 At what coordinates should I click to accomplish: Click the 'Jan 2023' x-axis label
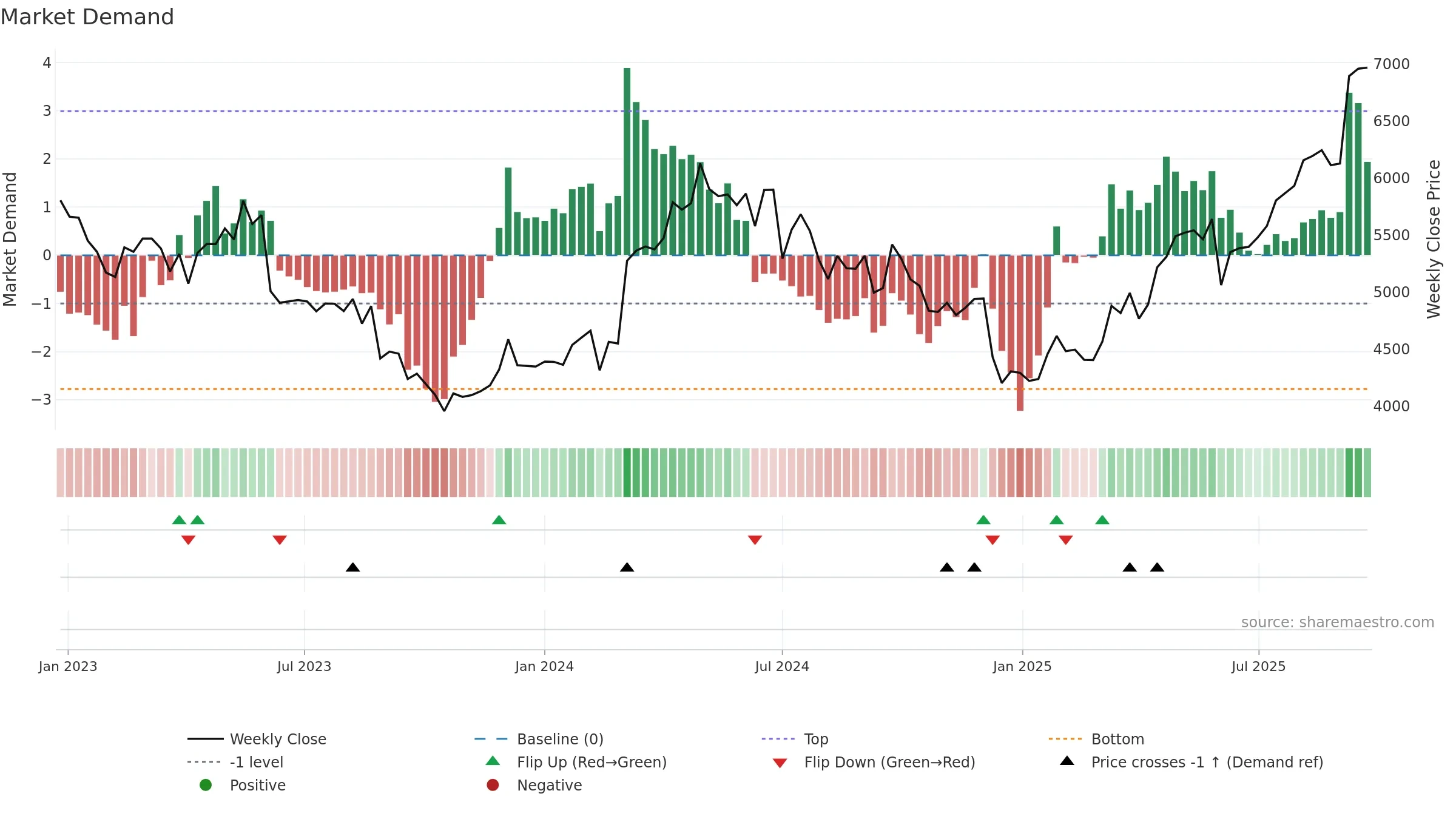click(x=68, y=666)
